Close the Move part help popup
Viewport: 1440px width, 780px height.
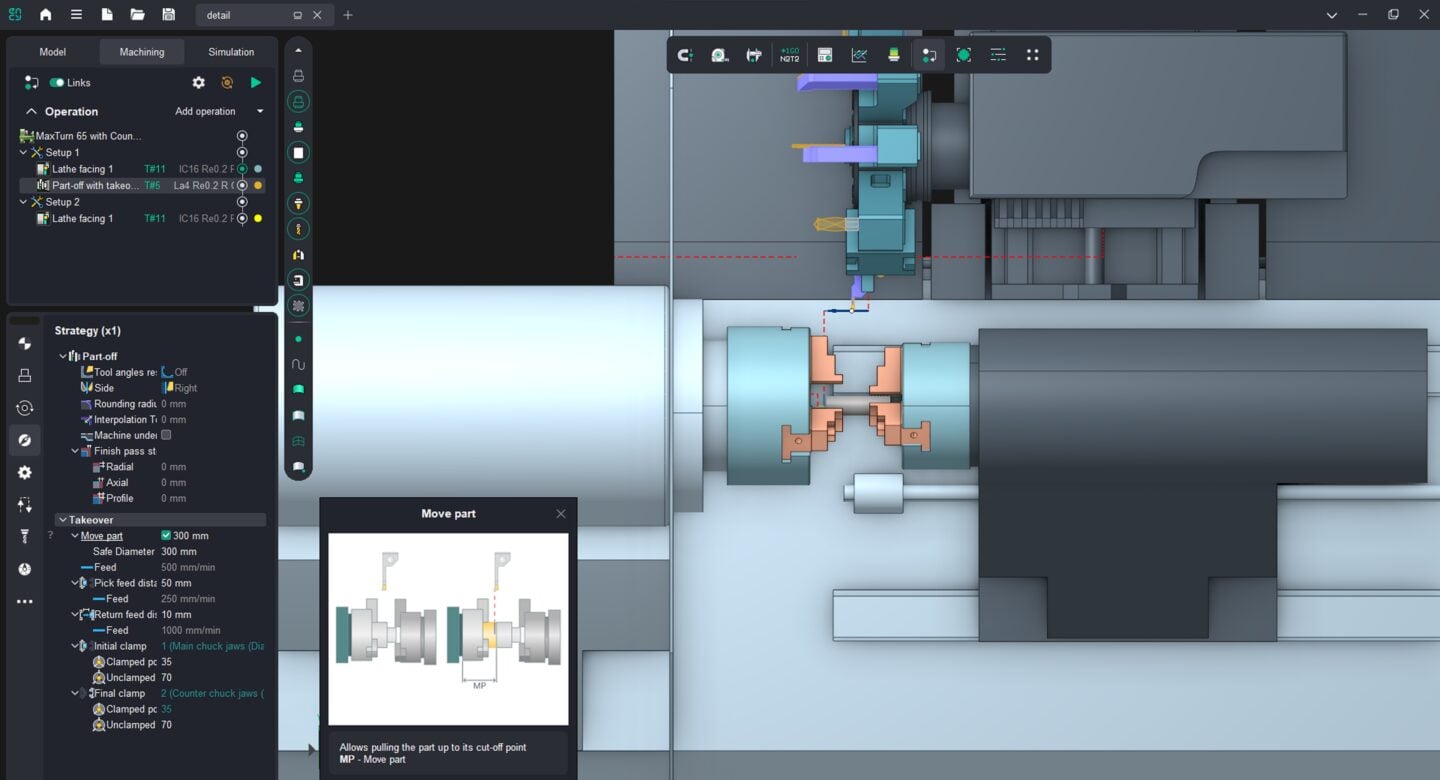pyautogui.click(x=560, y=514)
